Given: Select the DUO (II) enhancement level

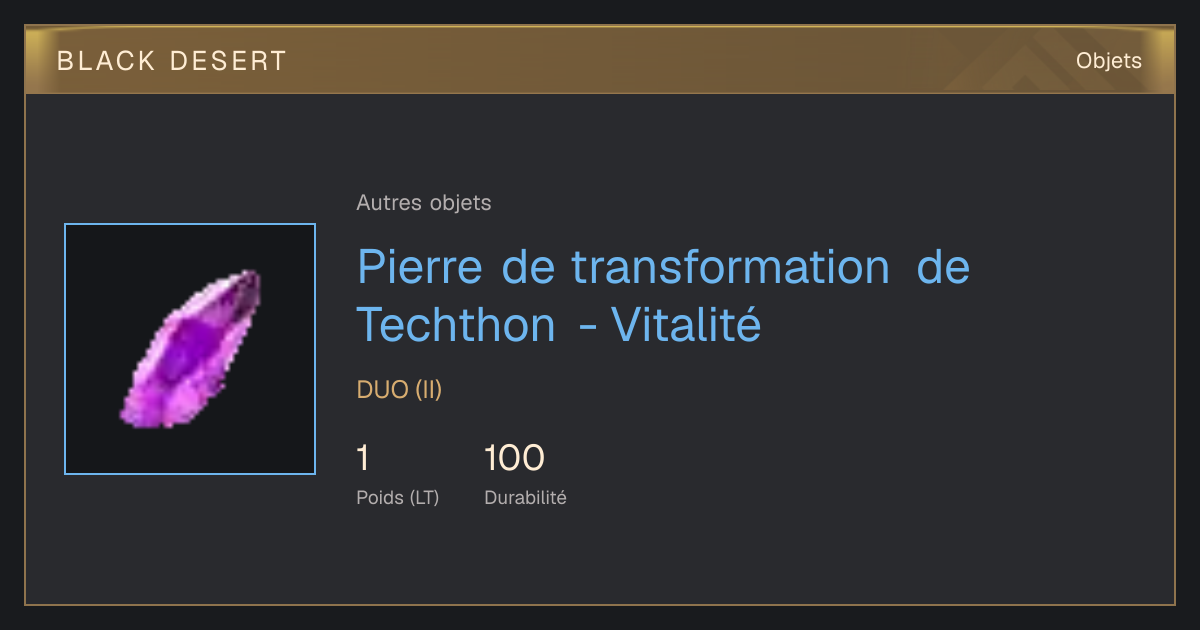Looking at the screenshot, I should (399, 390).
